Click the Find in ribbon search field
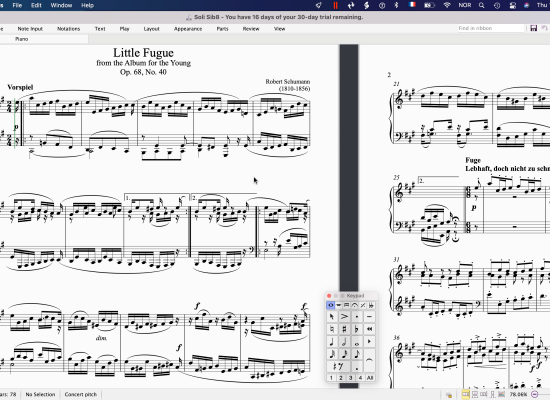 pos(490,28)
